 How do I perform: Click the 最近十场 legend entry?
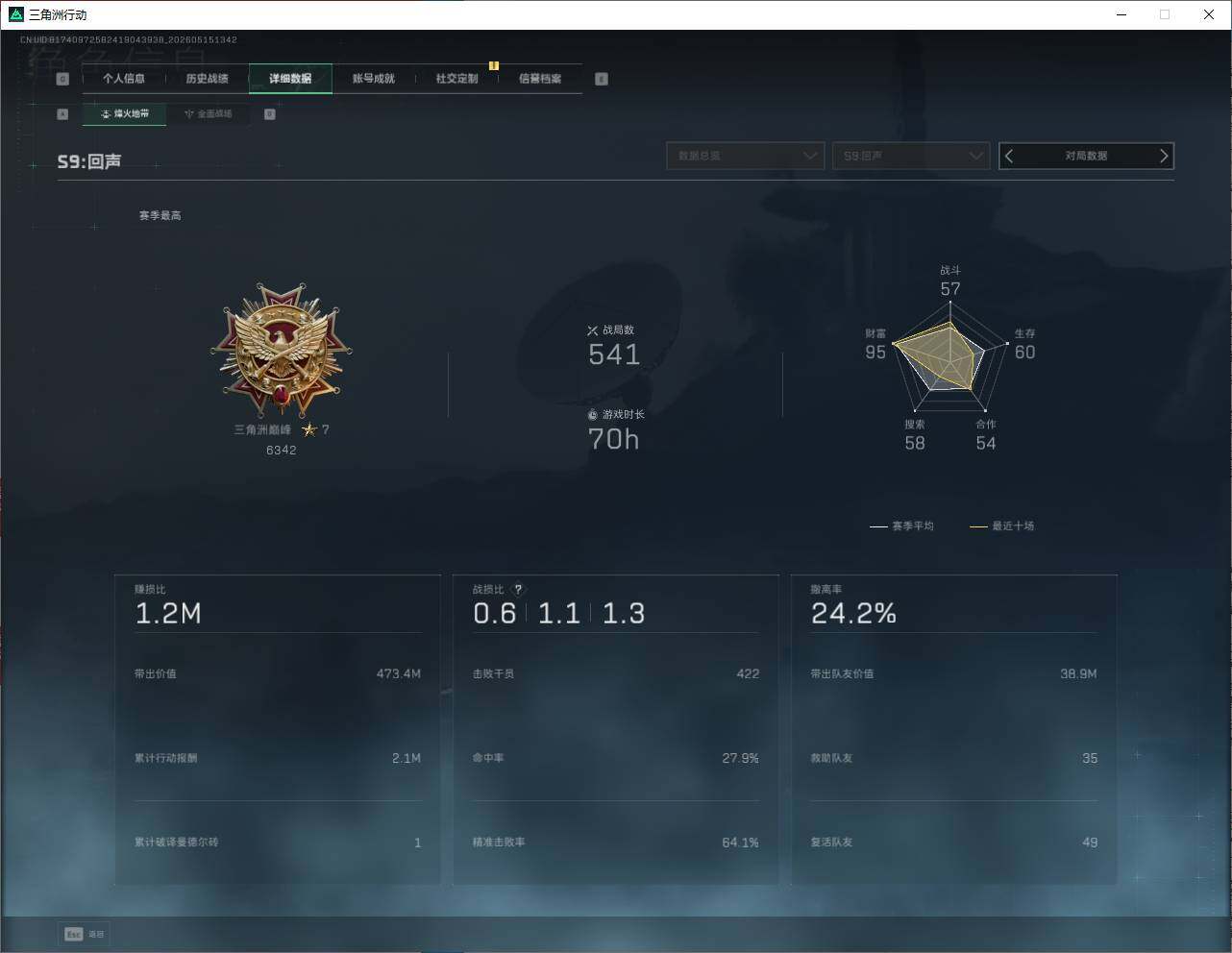coord(1002,526)
